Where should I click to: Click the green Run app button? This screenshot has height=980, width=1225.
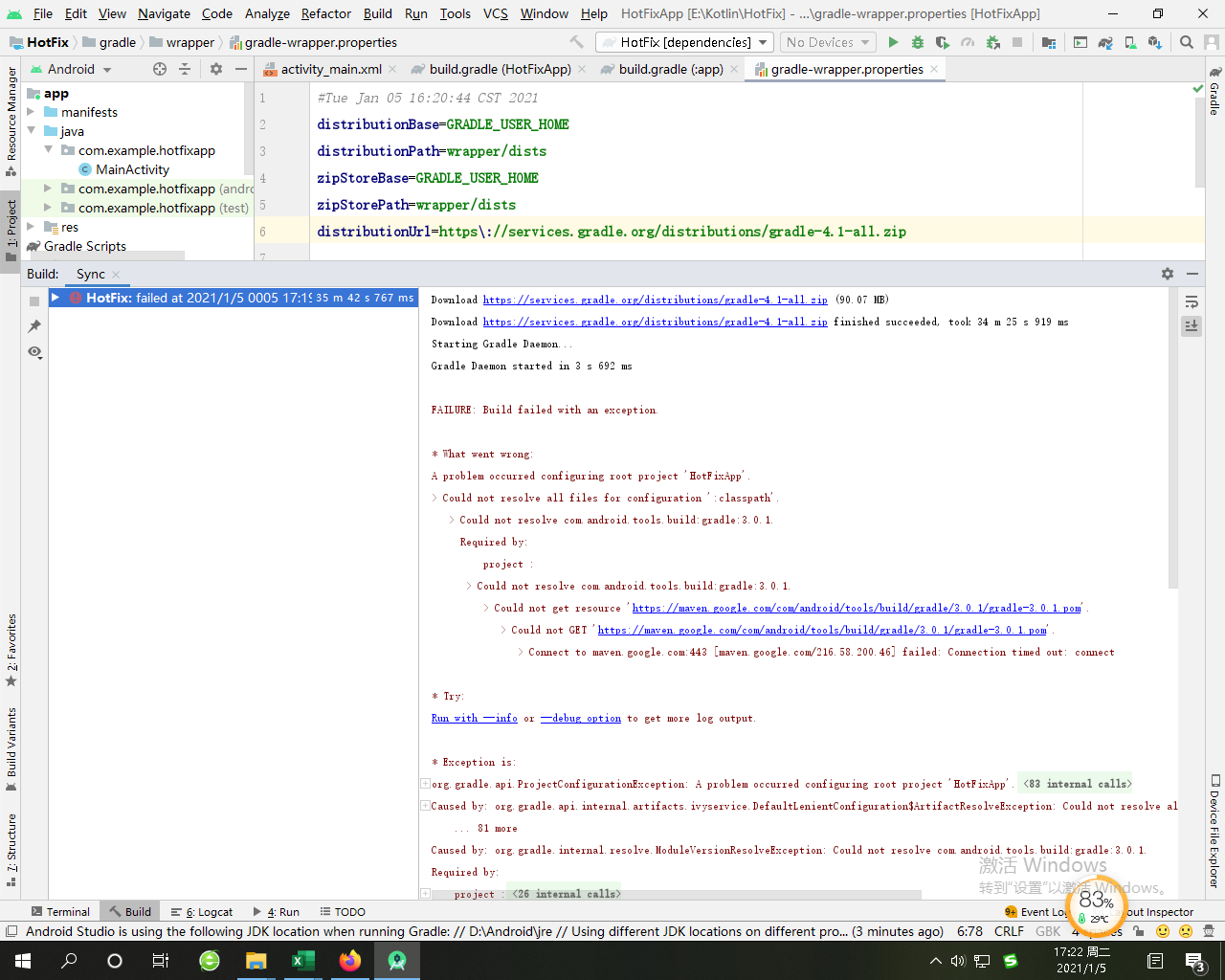(x=893, y=42)
